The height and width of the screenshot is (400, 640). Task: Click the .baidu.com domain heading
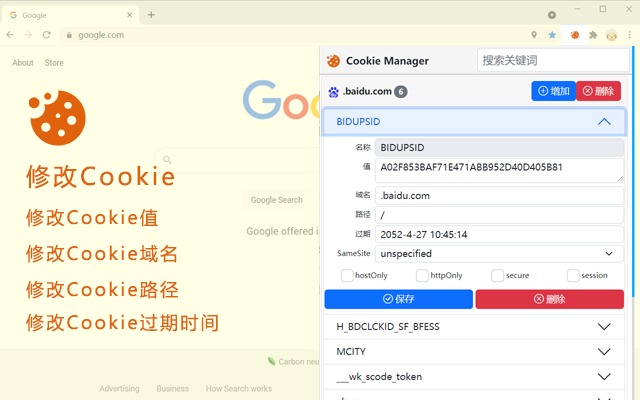tap(367, 91)
